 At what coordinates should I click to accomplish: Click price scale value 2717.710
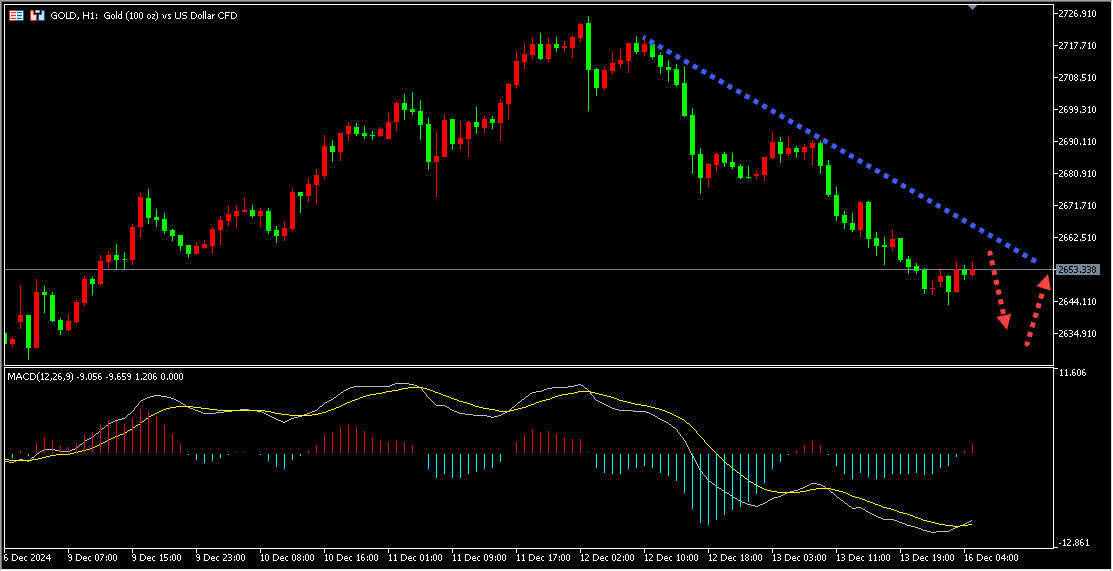pos(1080,45)
